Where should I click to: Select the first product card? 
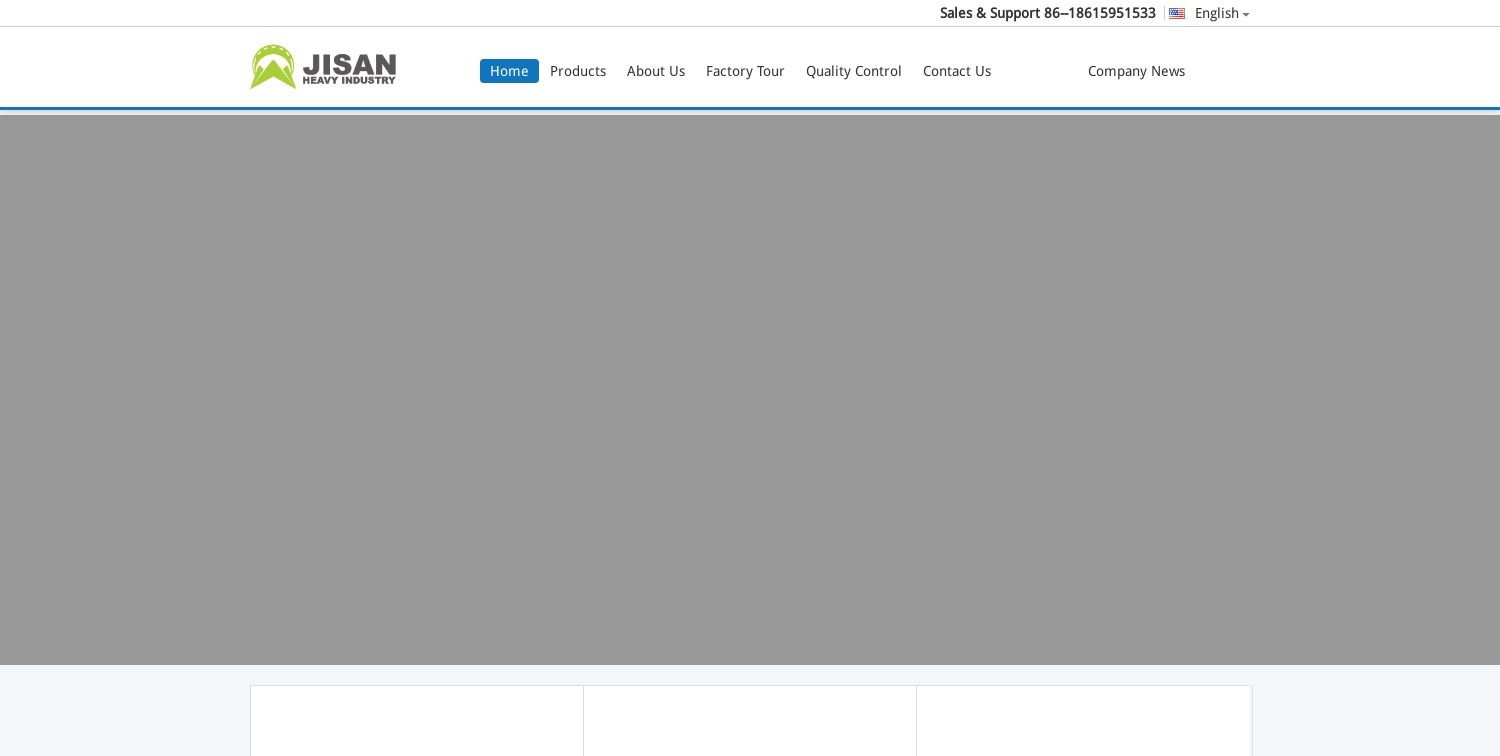[417, 720]
